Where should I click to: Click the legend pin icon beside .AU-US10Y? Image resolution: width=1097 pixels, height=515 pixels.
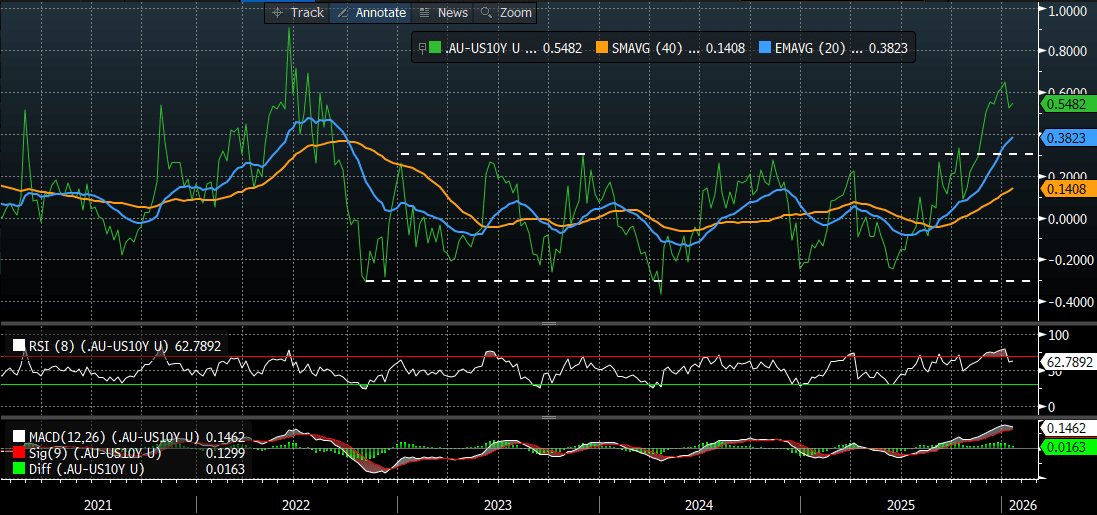point(421,47)
